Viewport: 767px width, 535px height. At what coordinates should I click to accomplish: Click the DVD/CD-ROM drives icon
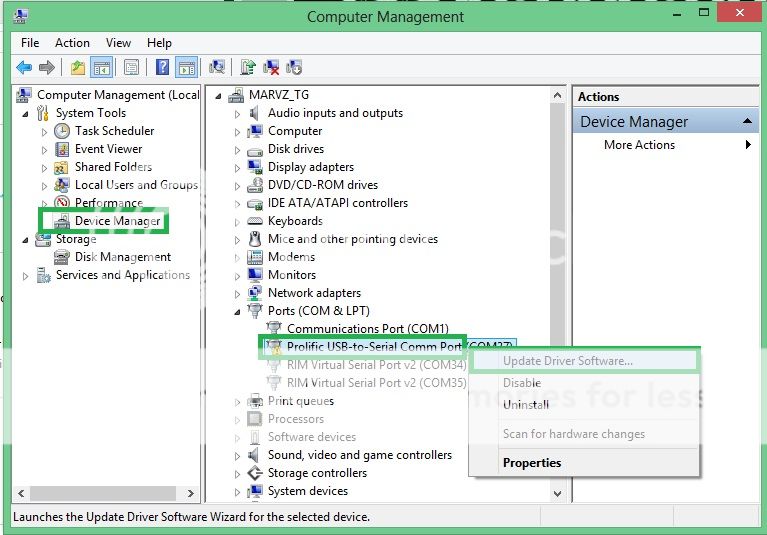click(x=255, y=185)
